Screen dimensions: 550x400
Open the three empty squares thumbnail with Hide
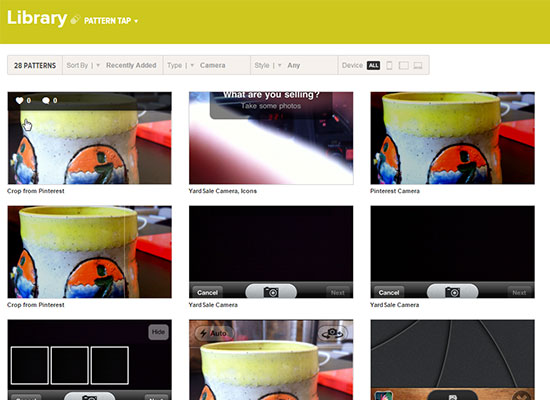coord(89,360)
